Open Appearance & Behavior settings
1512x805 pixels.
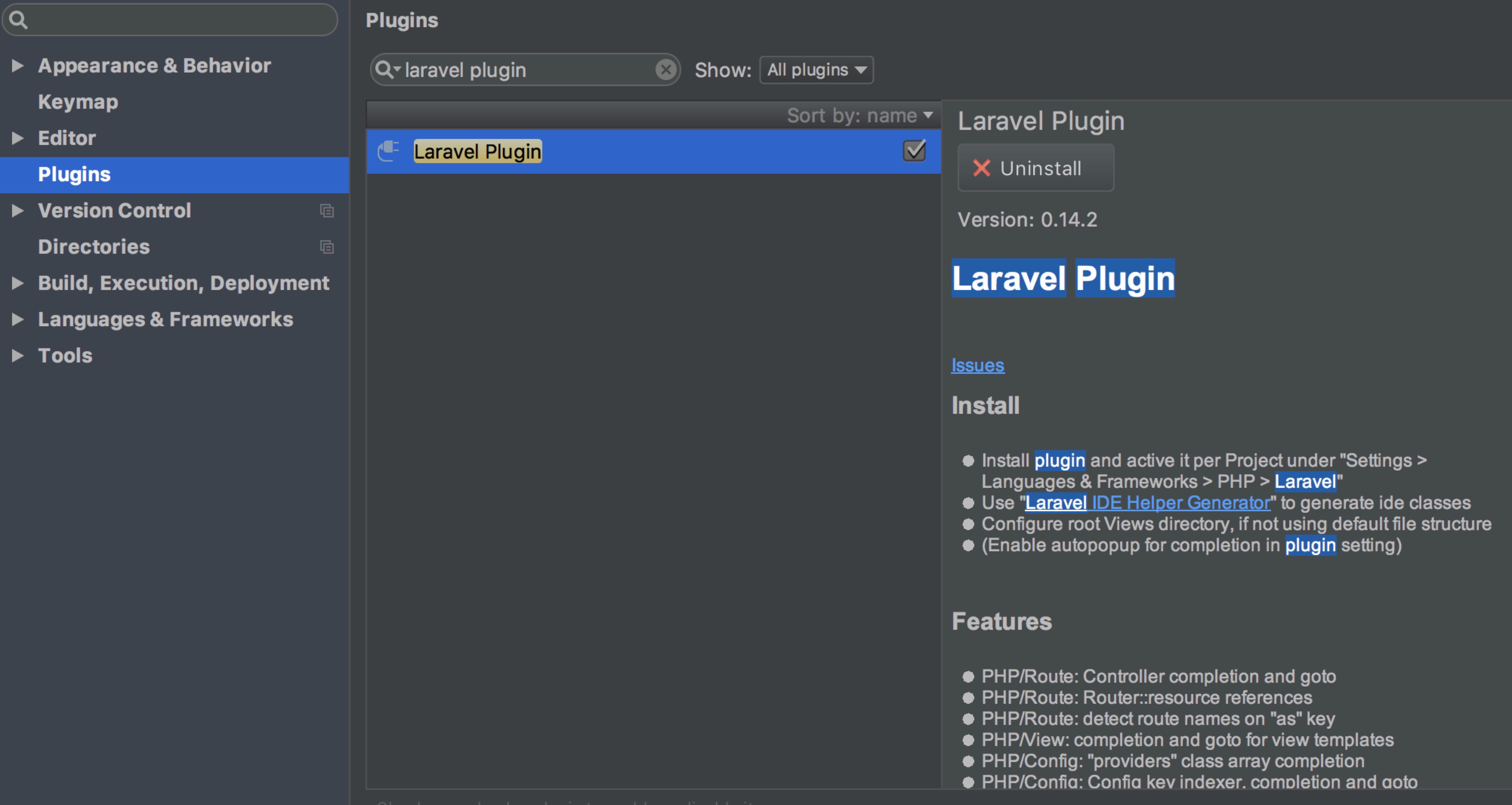(x=154, y=65)
